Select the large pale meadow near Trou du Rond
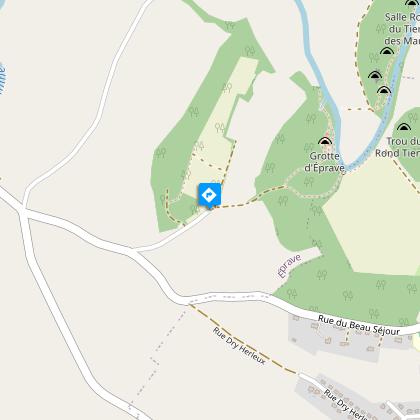The height and width of the screenshot is (420, 420). 373,217
